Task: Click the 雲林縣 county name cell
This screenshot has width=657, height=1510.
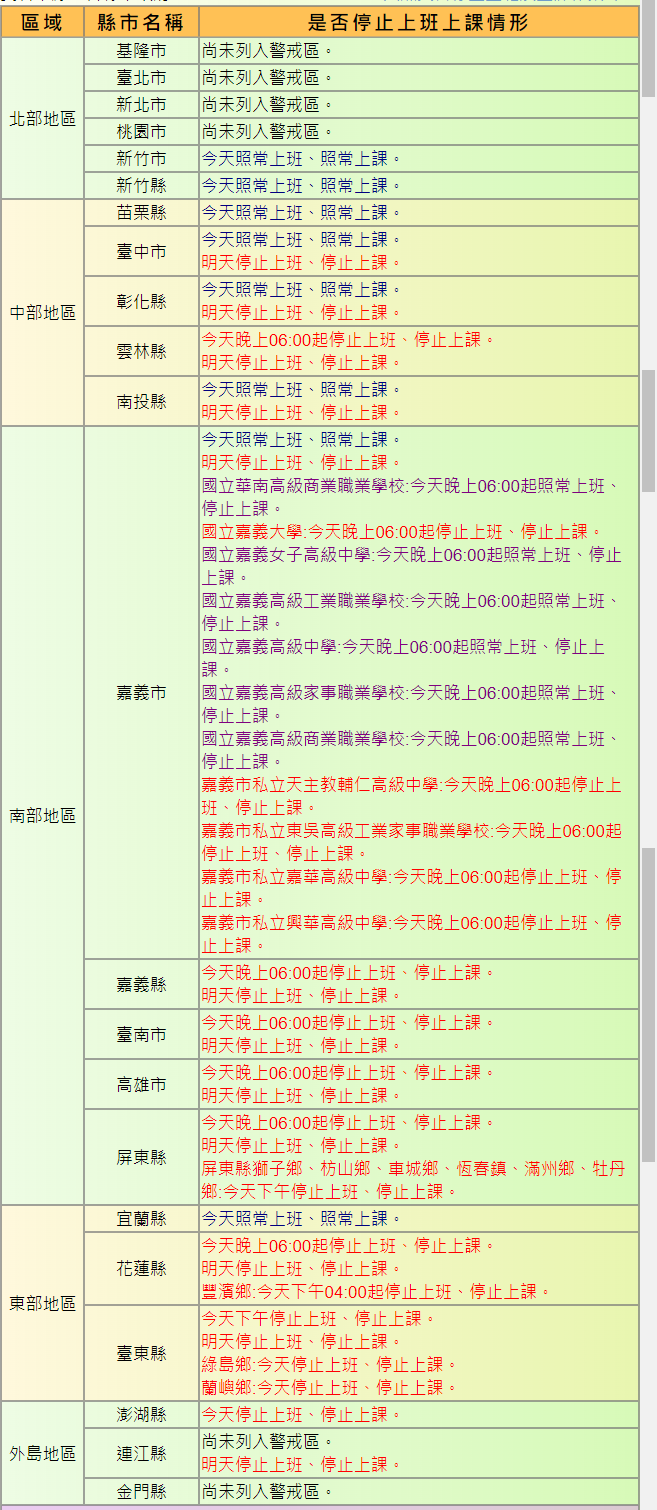Action: click(x=141, y=352)
